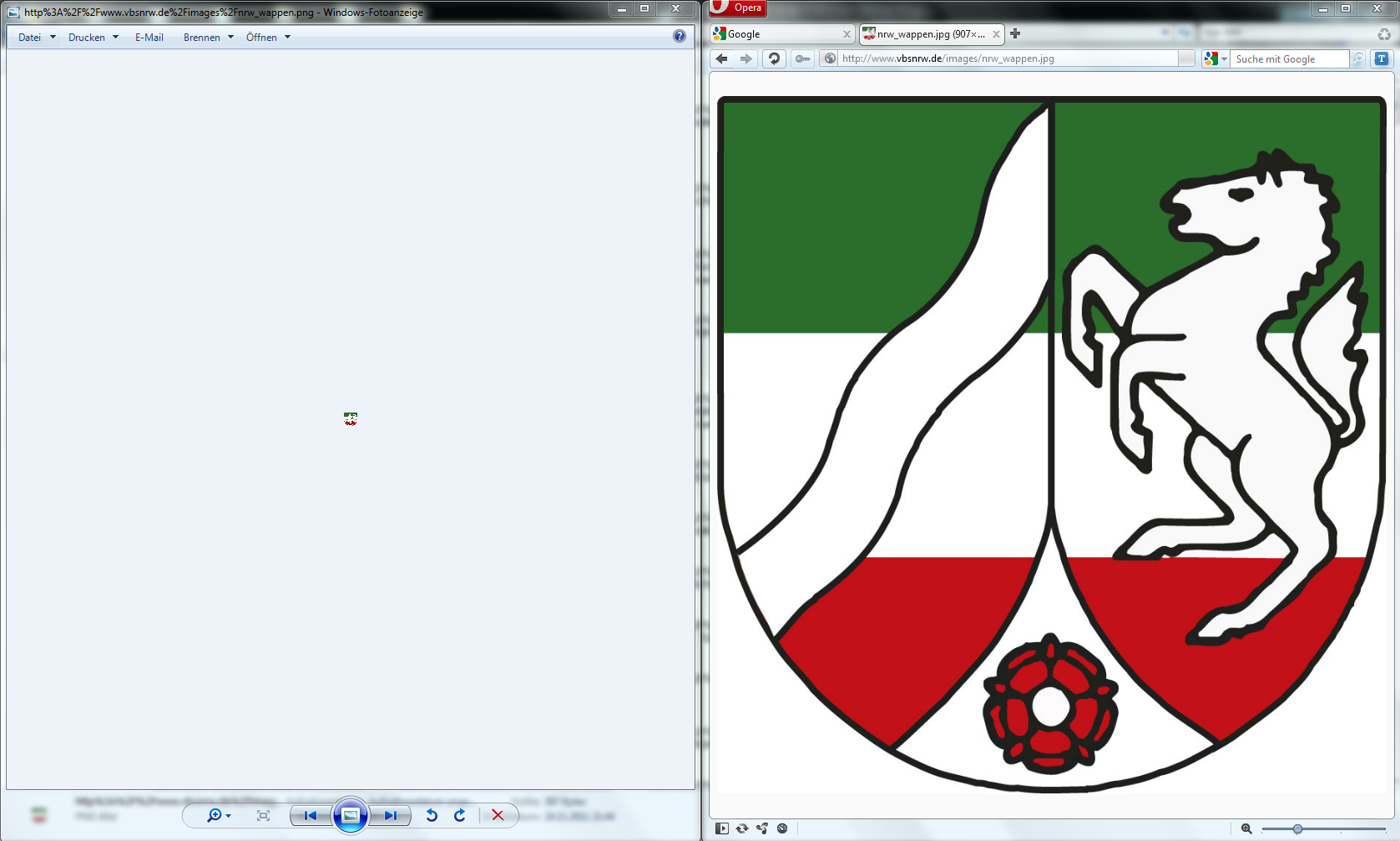Image resolution: width=1400 pixels, height=841 pixels.
Task: Click the zoom magnifier icon in Opera status bar
Action: tap(1246, 828)
